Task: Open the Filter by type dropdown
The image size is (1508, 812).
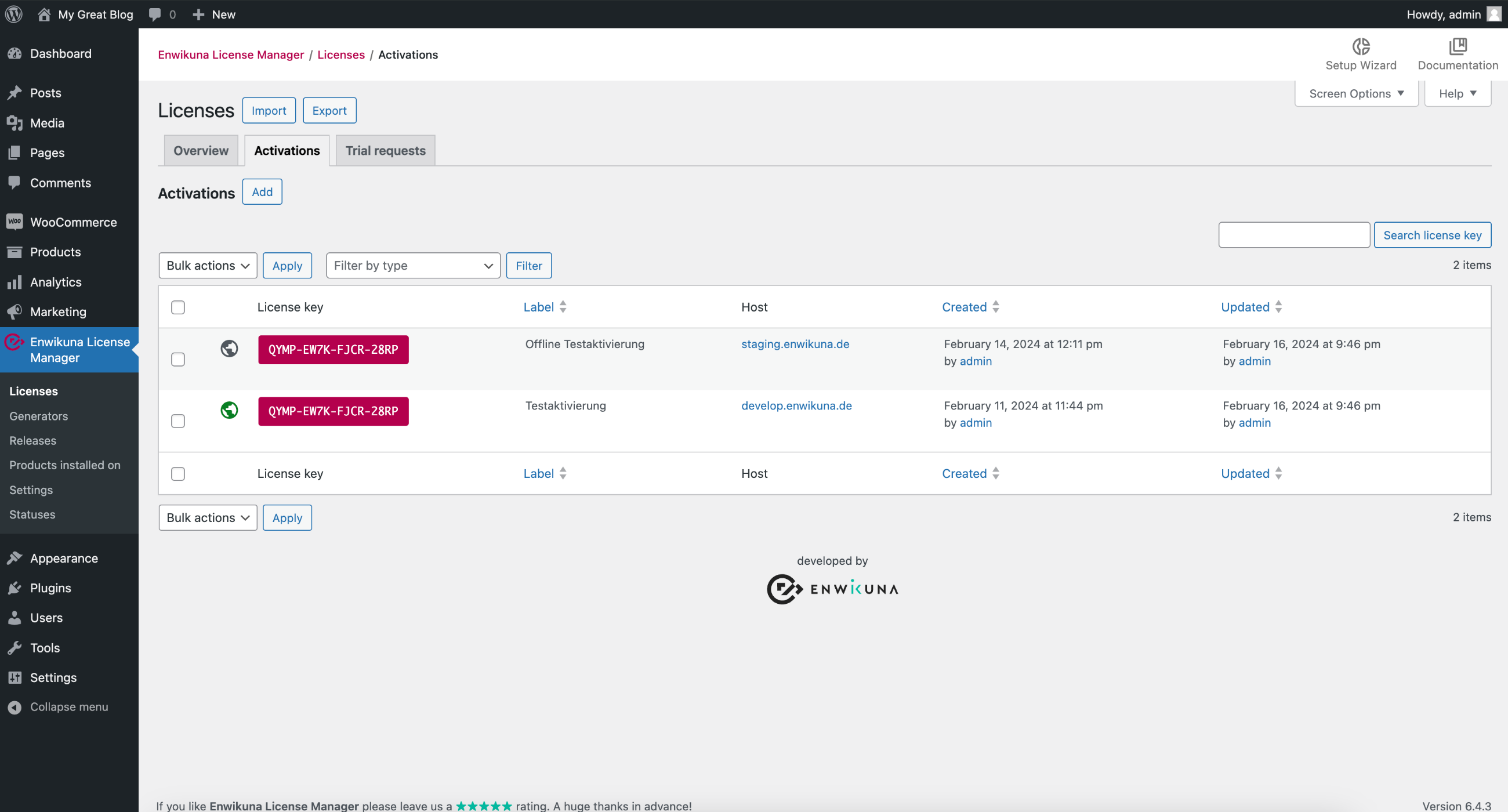Action: tap(413, 265)
